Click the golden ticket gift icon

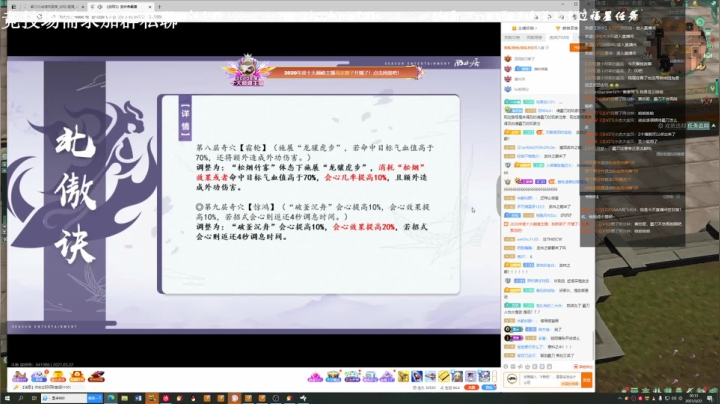point(444,377)
